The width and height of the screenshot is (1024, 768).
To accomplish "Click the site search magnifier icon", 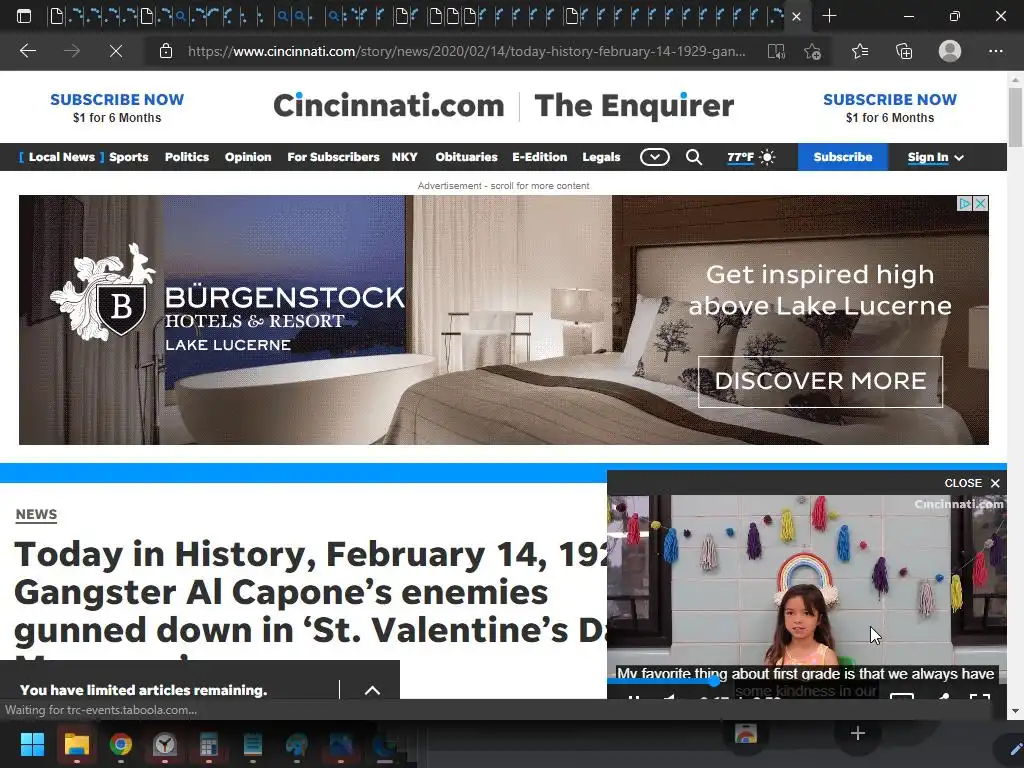I will tap(694, 157).
